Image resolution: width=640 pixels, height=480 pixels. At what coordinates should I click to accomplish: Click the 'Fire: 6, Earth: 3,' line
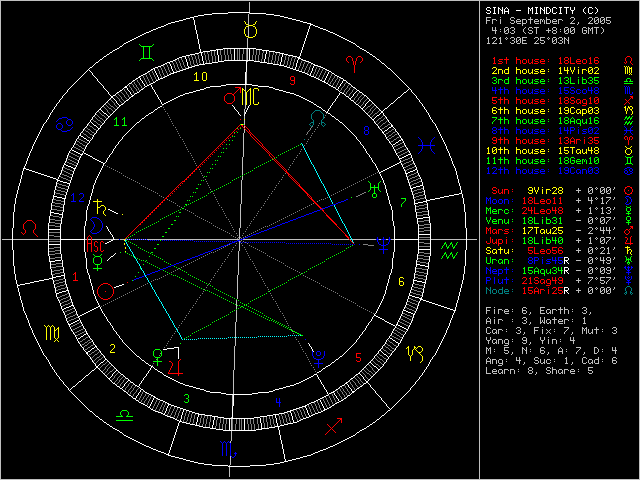click(x=539, y=311)
